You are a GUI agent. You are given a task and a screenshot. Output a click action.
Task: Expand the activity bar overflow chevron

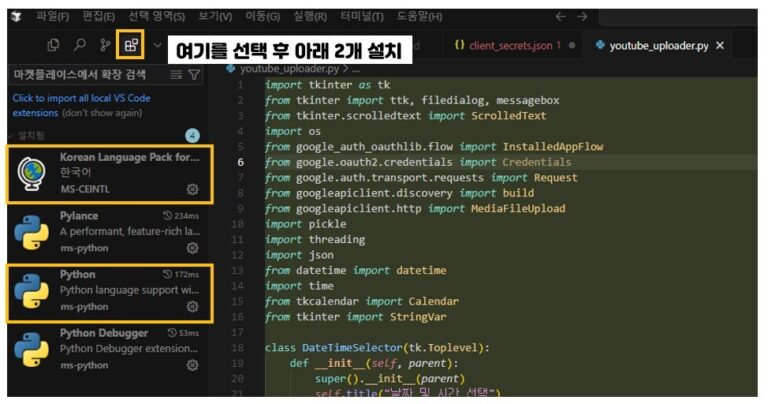pos(157,45)
